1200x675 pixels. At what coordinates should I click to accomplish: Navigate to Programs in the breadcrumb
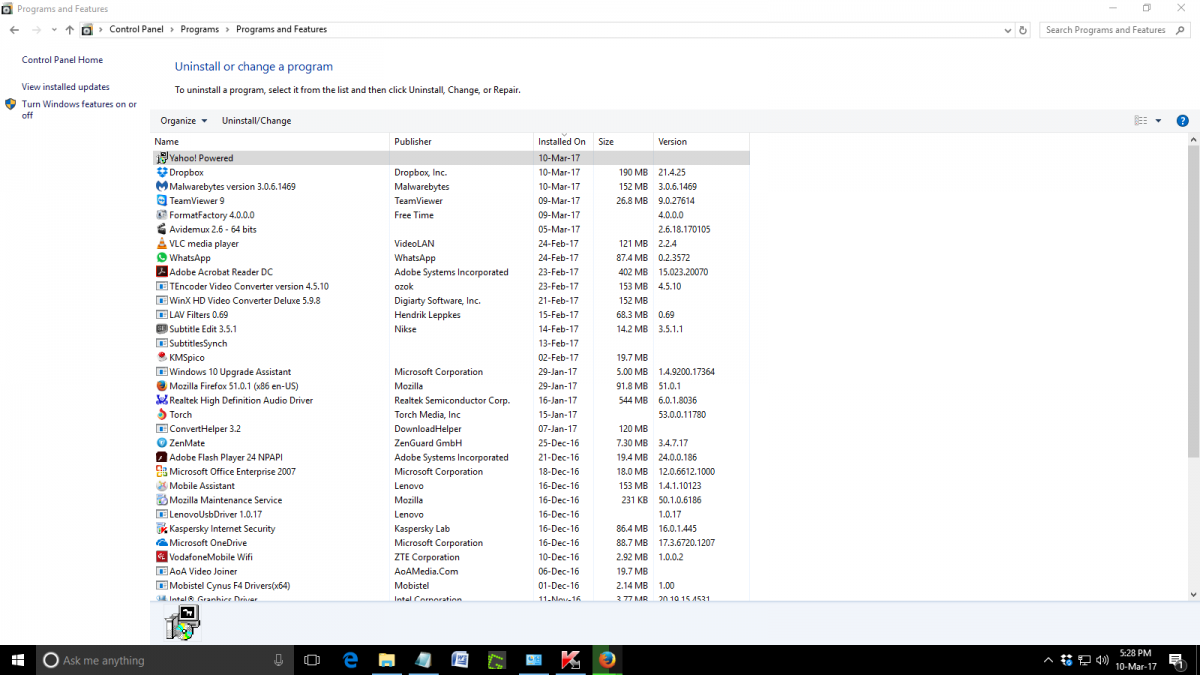[200, 30]
